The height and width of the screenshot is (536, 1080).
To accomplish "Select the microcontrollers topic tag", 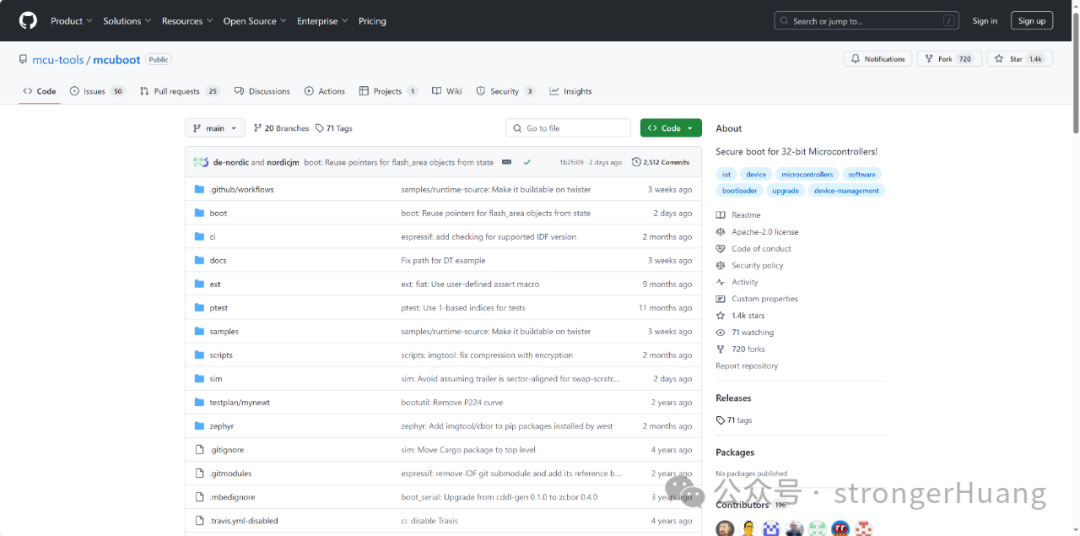I will 807,175.
